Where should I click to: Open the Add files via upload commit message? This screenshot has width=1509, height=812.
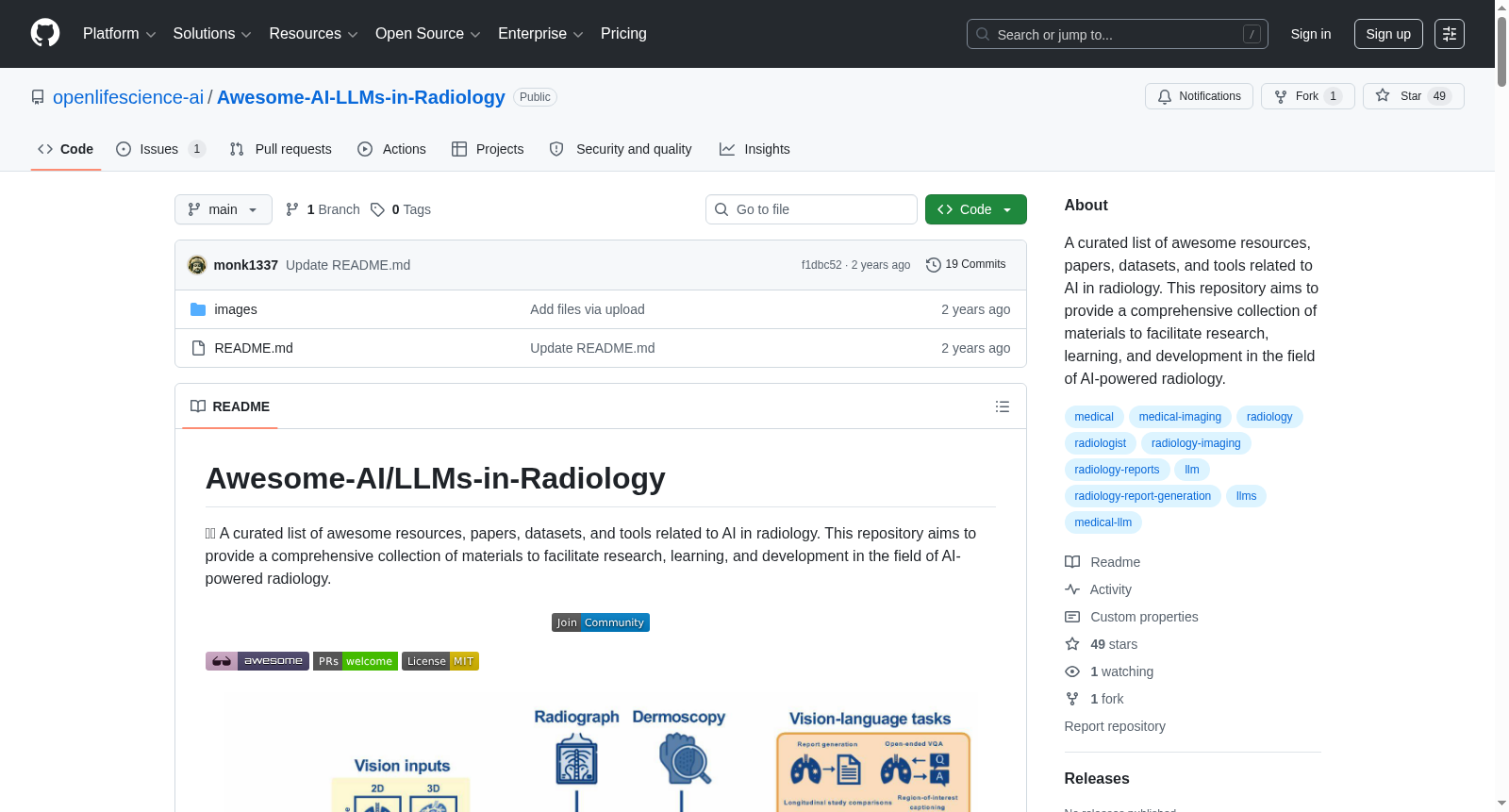coord(588,309)
